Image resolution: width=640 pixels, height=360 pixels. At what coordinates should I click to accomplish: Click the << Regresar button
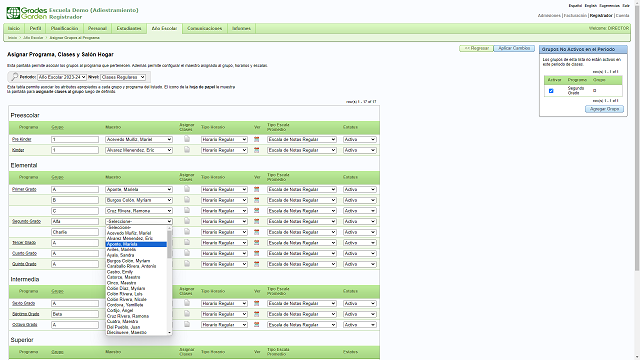tap(476, 48)
